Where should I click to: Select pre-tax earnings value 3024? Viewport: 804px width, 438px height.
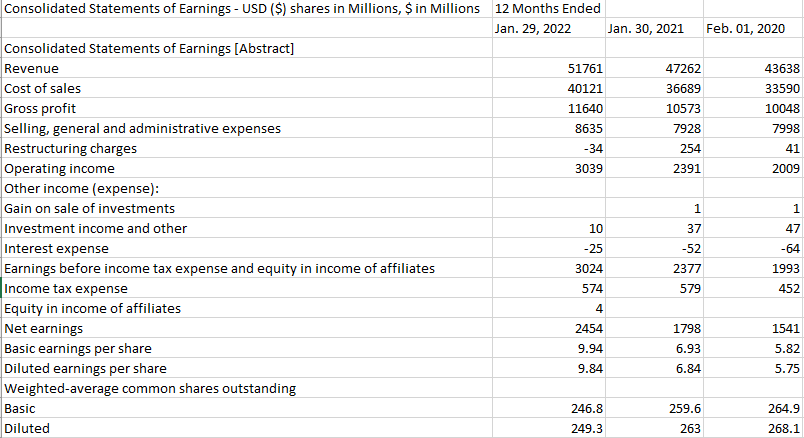[589, 269]
